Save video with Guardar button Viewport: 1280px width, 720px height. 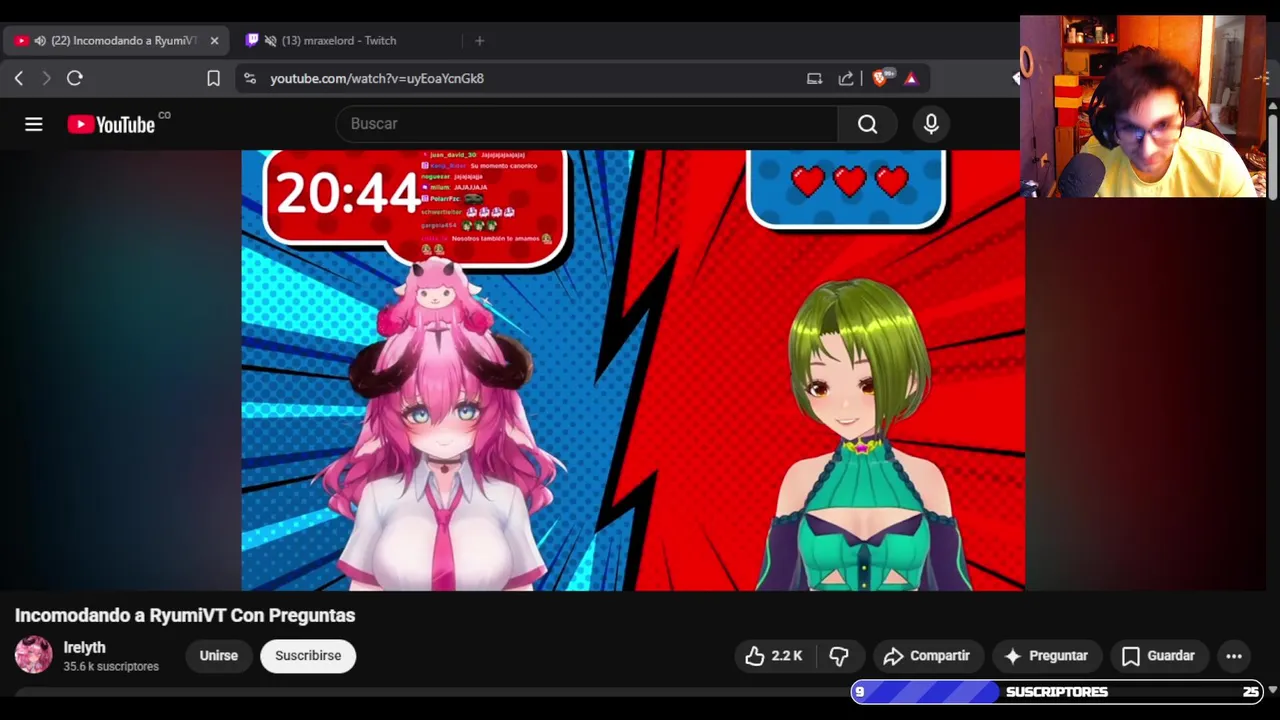[x=1158, y=656]
